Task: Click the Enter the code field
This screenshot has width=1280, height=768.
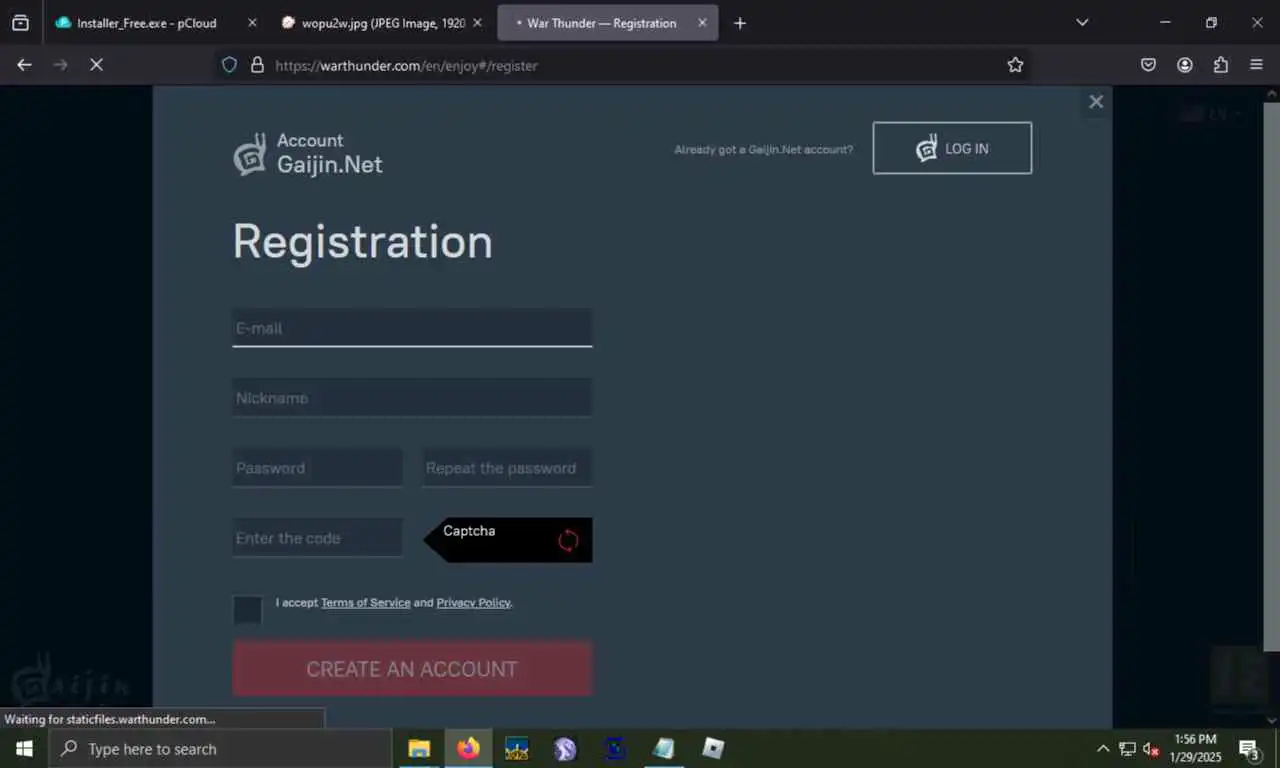Action: [317, 538]
